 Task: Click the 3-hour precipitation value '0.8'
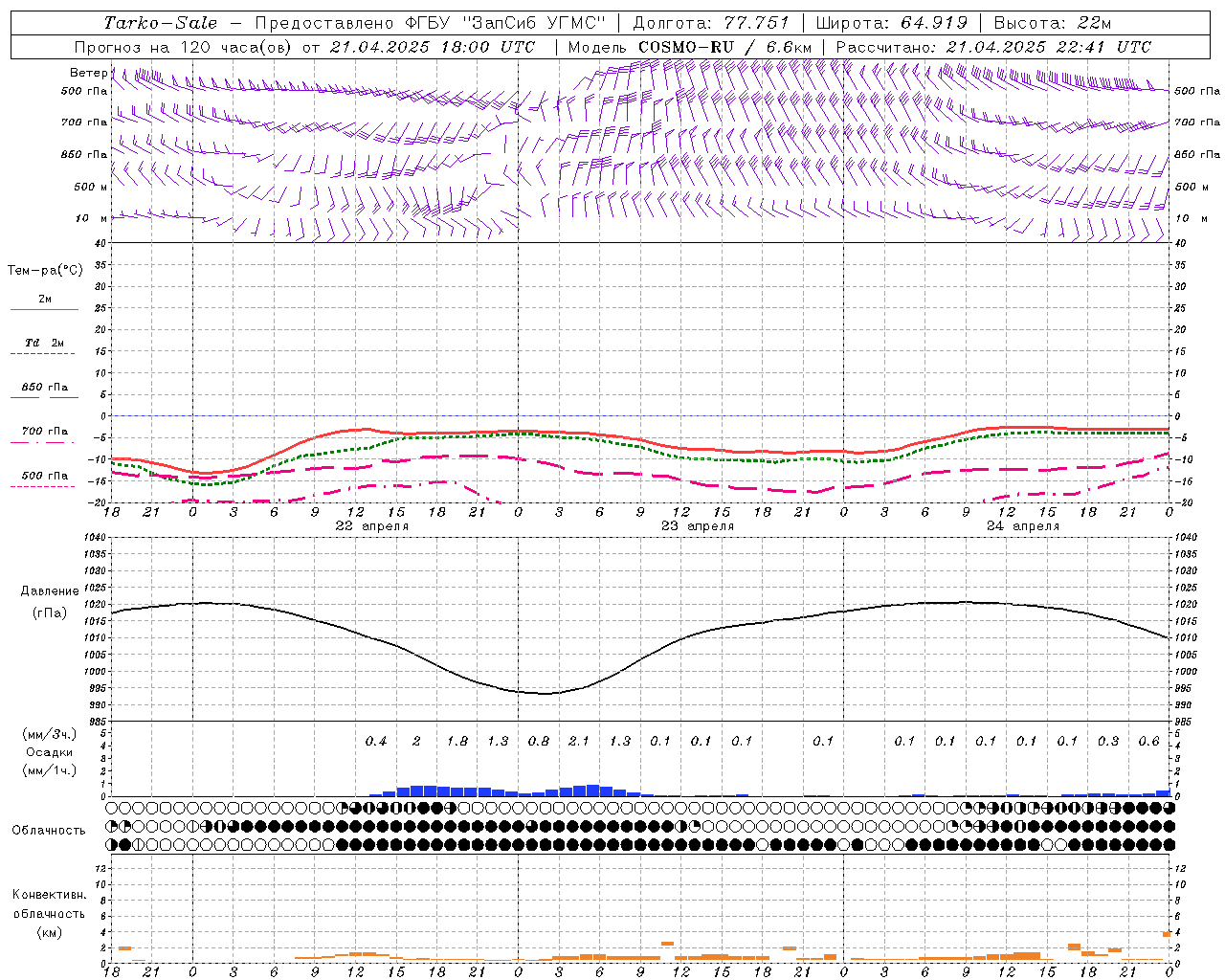539,741
